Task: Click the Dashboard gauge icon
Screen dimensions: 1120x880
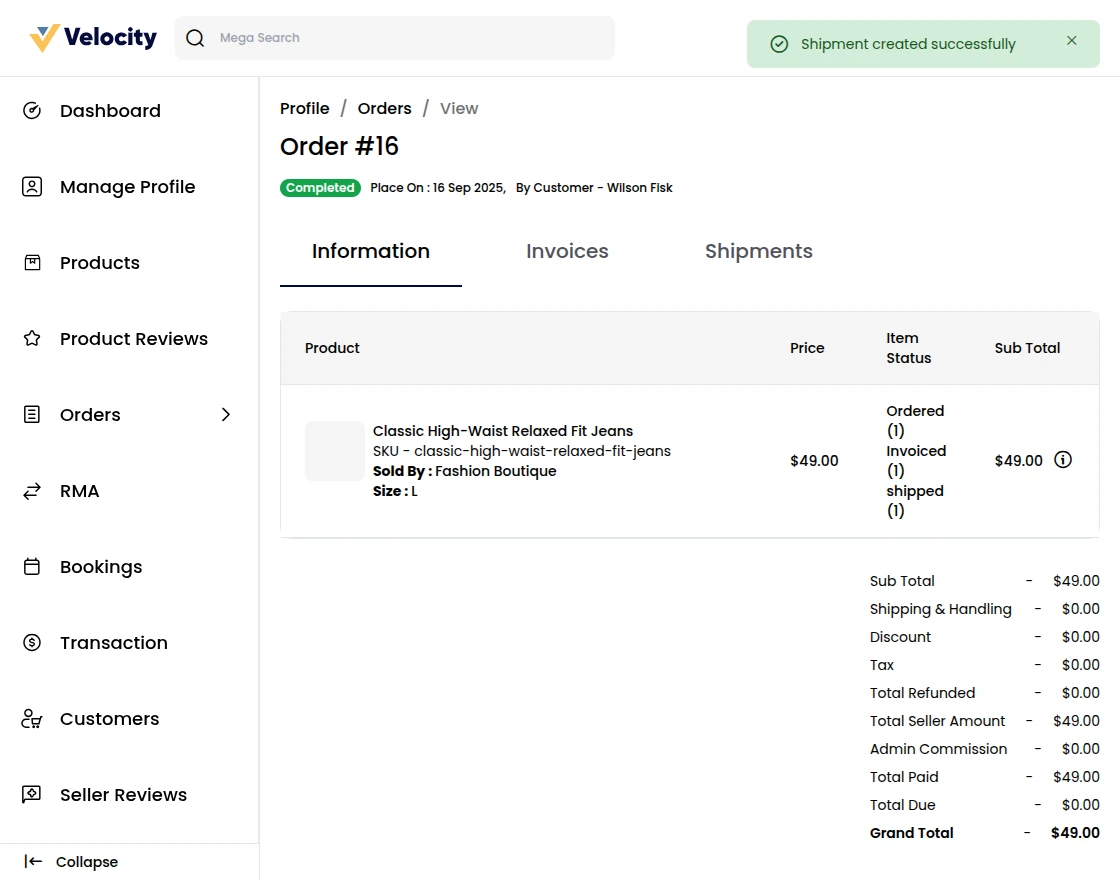Action: 32,111
